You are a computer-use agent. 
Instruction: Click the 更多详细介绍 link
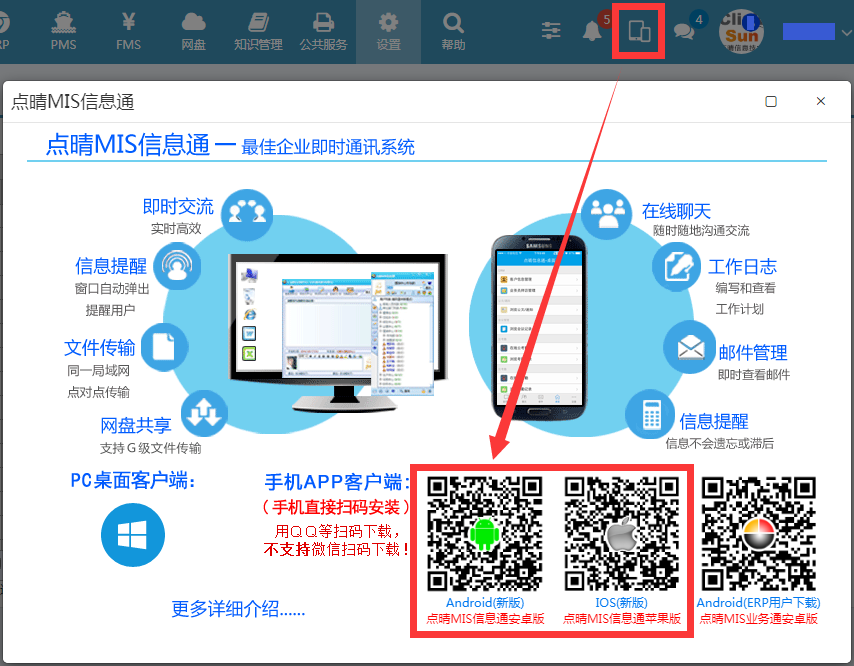pyautogui.click(x=238, y=609)
